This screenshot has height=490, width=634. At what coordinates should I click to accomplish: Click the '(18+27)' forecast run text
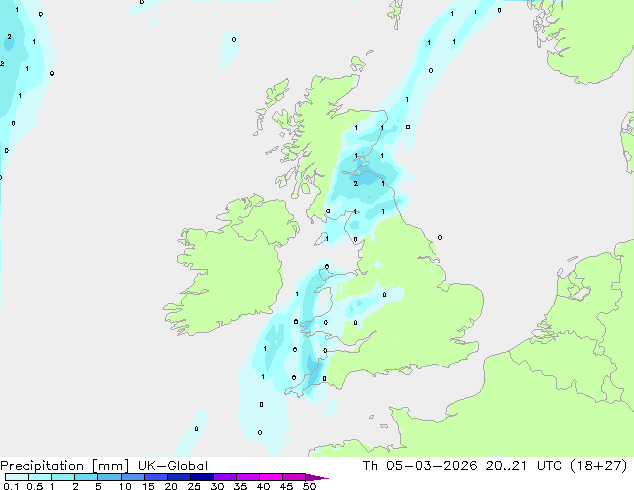tap(599, 466)
